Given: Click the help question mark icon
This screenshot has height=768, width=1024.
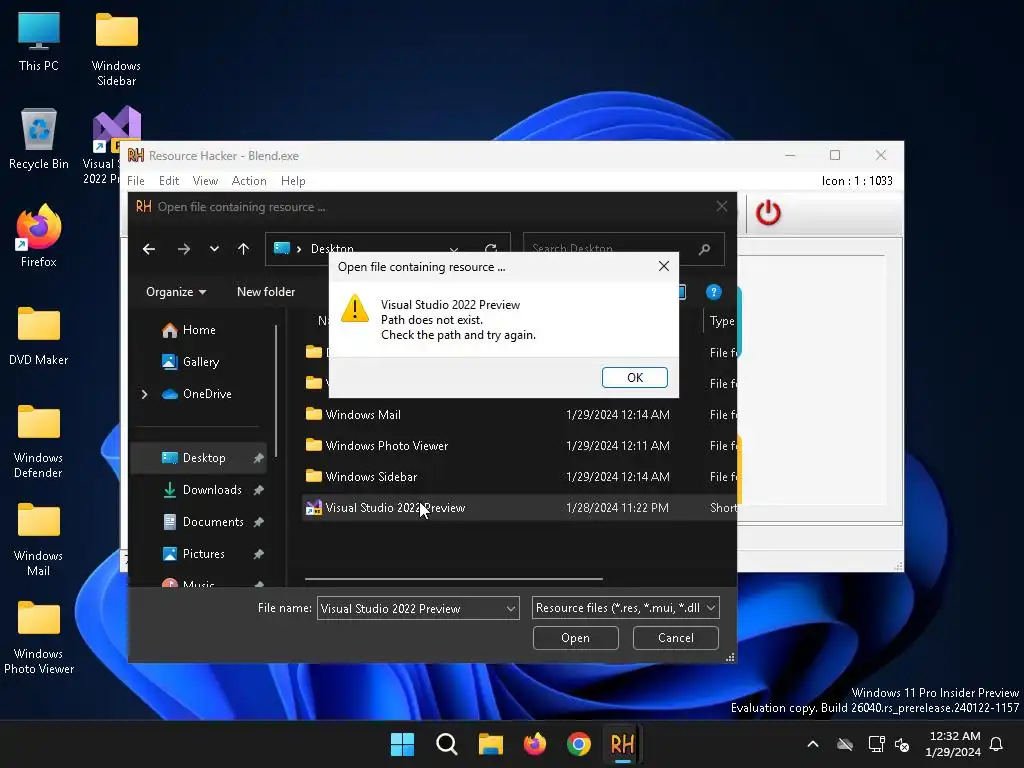Looking at the screenshot, I should click(x=713, y=292).
